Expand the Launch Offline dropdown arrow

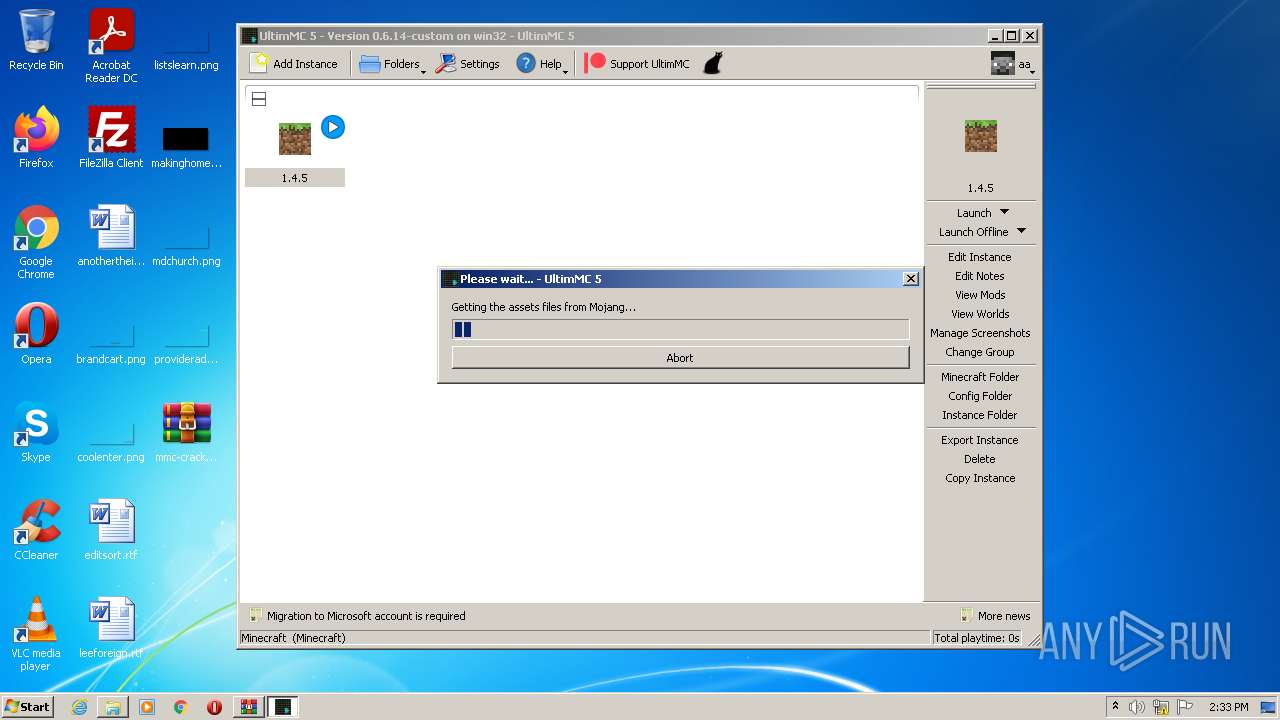(x=1021, y=231)
